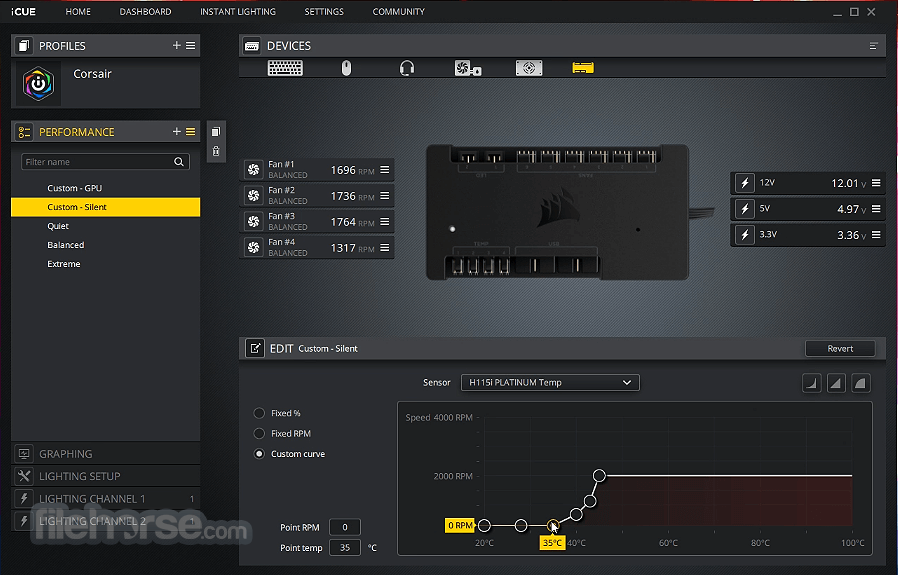898x575 pixels.
Task: Select the Custom curve option
Action: pos(259,454)
